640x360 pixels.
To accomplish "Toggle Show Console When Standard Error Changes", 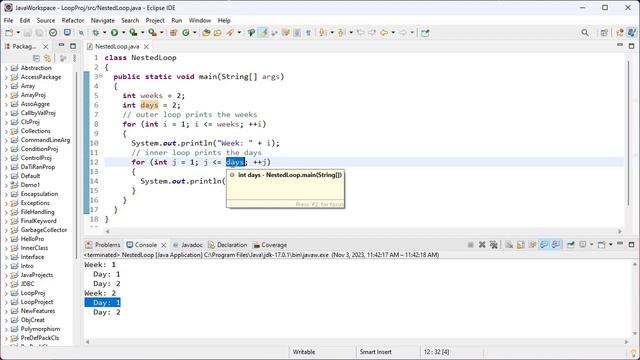I will [x=556, y=244].
